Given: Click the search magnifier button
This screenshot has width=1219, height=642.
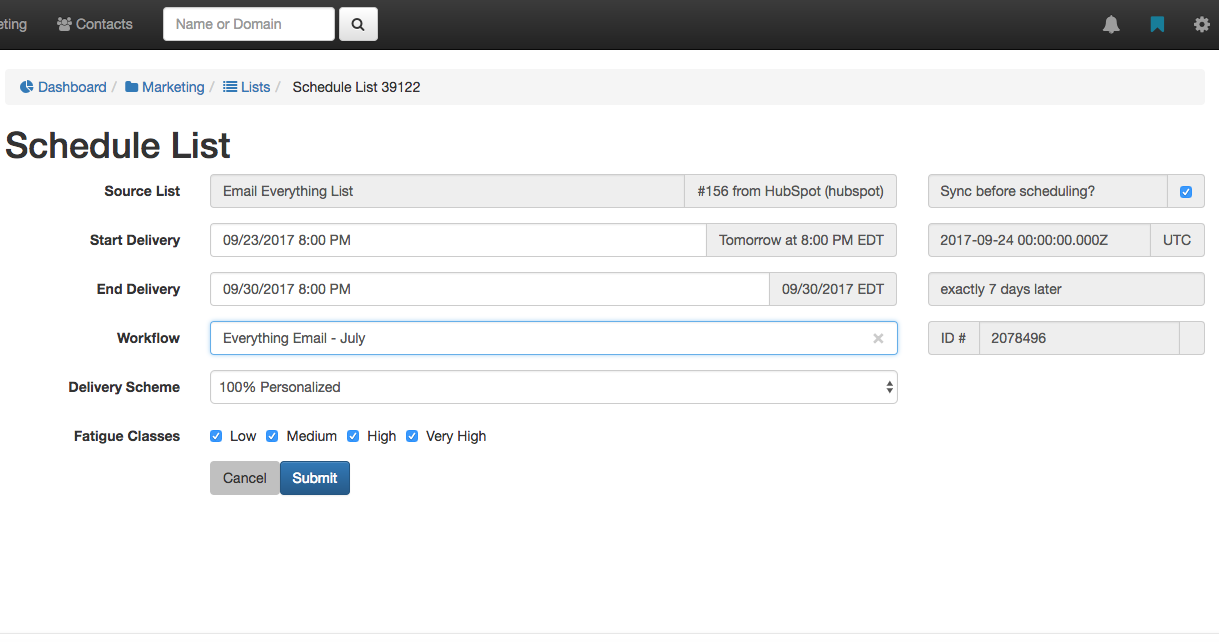Looking at the screenshot, I should tap(359, 24).
